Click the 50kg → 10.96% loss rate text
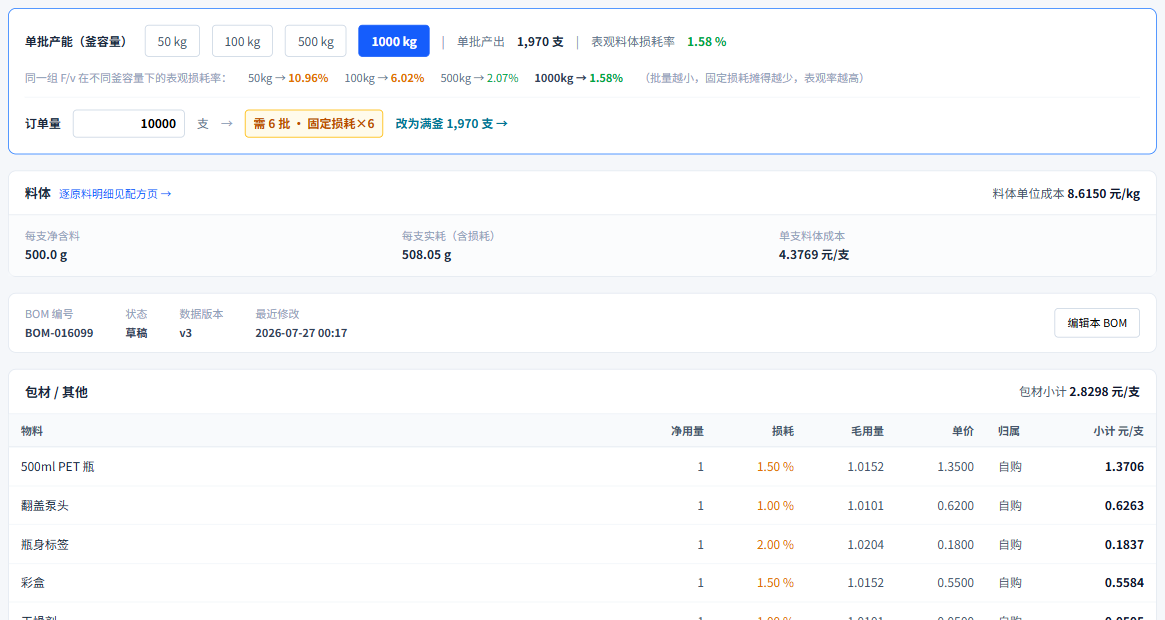The height and width of the screenshot is (620, 1165). [x=288, y=78]
